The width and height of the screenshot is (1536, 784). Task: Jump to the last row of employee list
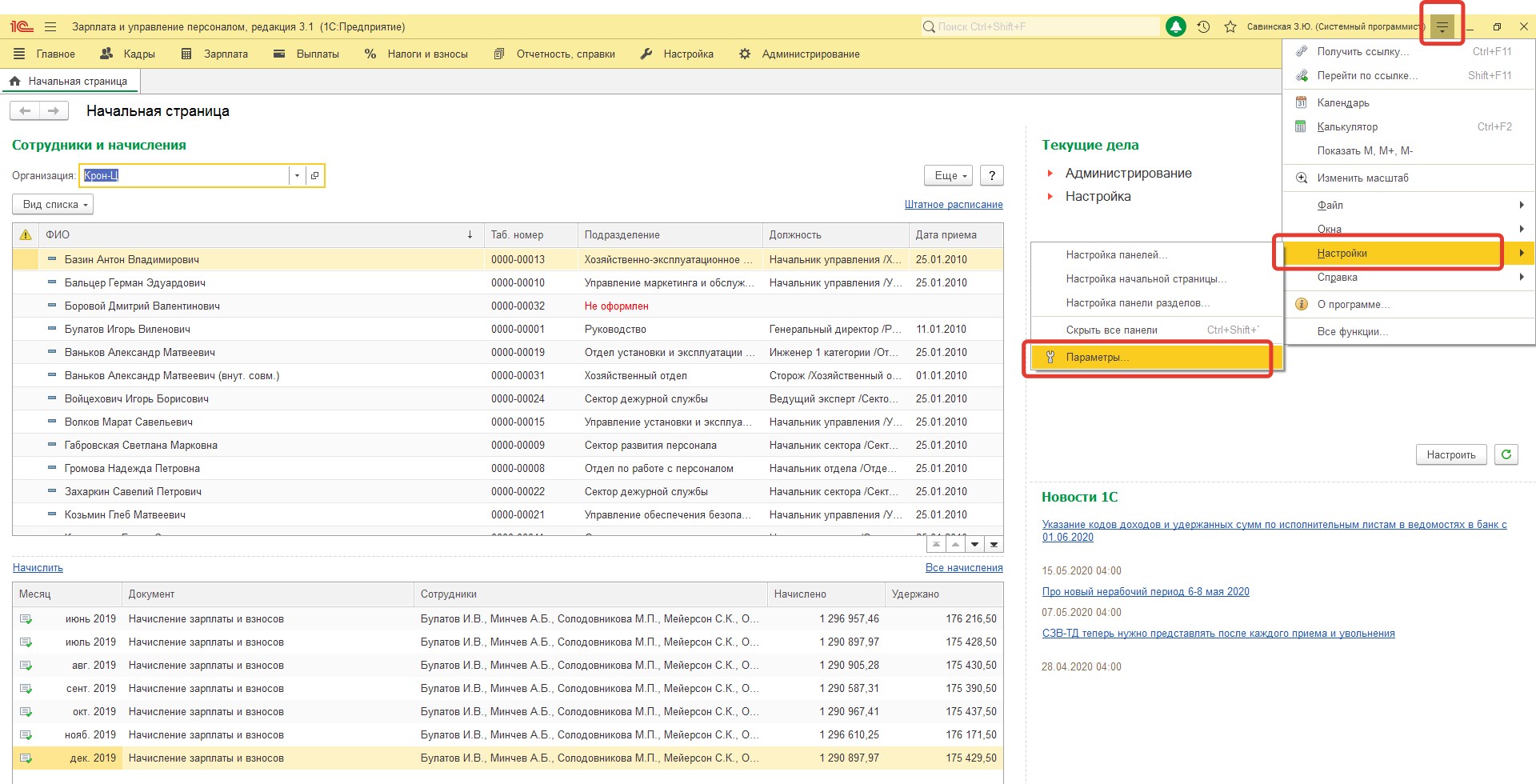[994, 544]
